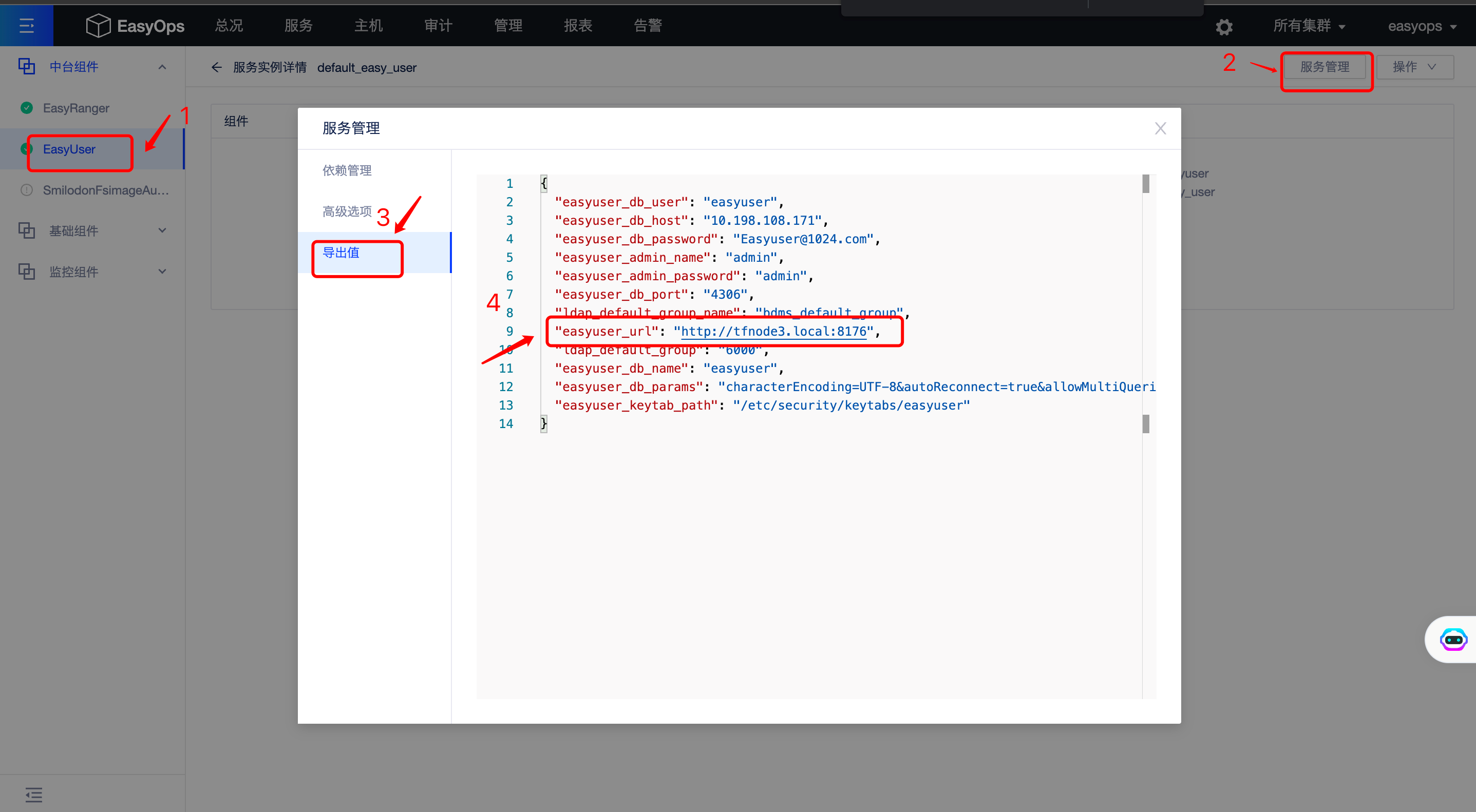Viewport: 1476px width, 812px height.
Task: Open the 告警 menu
Action: 648,26
